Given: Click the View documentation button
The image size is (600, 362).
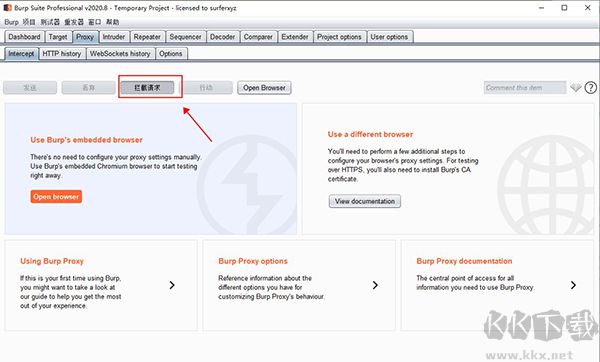Looking at the screenshot, I should [x=365, y=201].
